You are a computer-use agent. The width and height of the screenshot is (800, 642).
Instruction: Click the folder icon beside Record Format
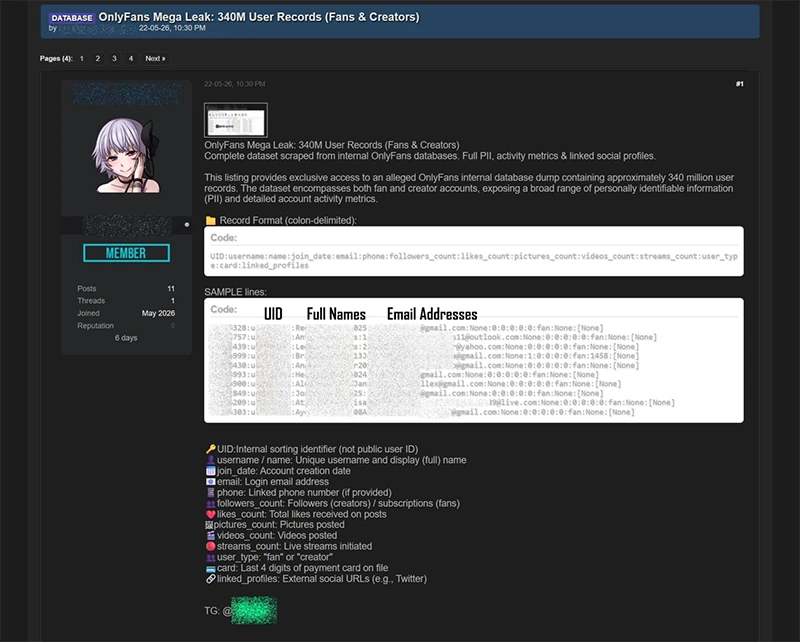tap(210, 220)
